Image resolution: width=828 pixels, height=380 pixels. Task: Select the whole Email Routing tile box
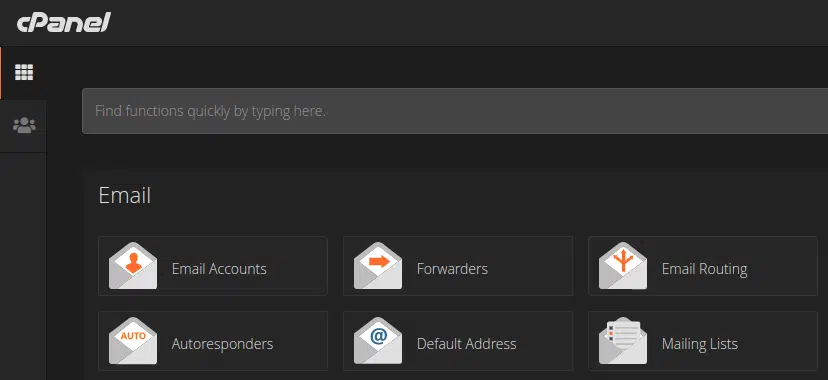click(x=703, y=266)
